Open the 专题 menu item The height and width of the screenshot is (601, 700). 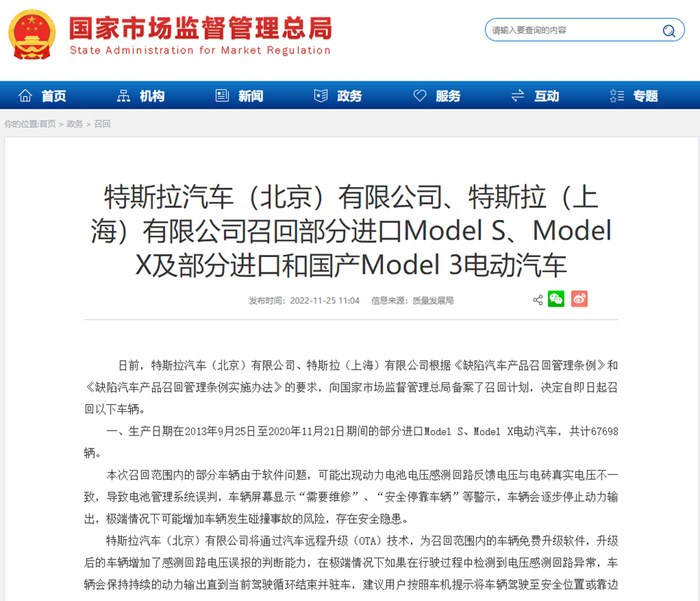point(646,96)
